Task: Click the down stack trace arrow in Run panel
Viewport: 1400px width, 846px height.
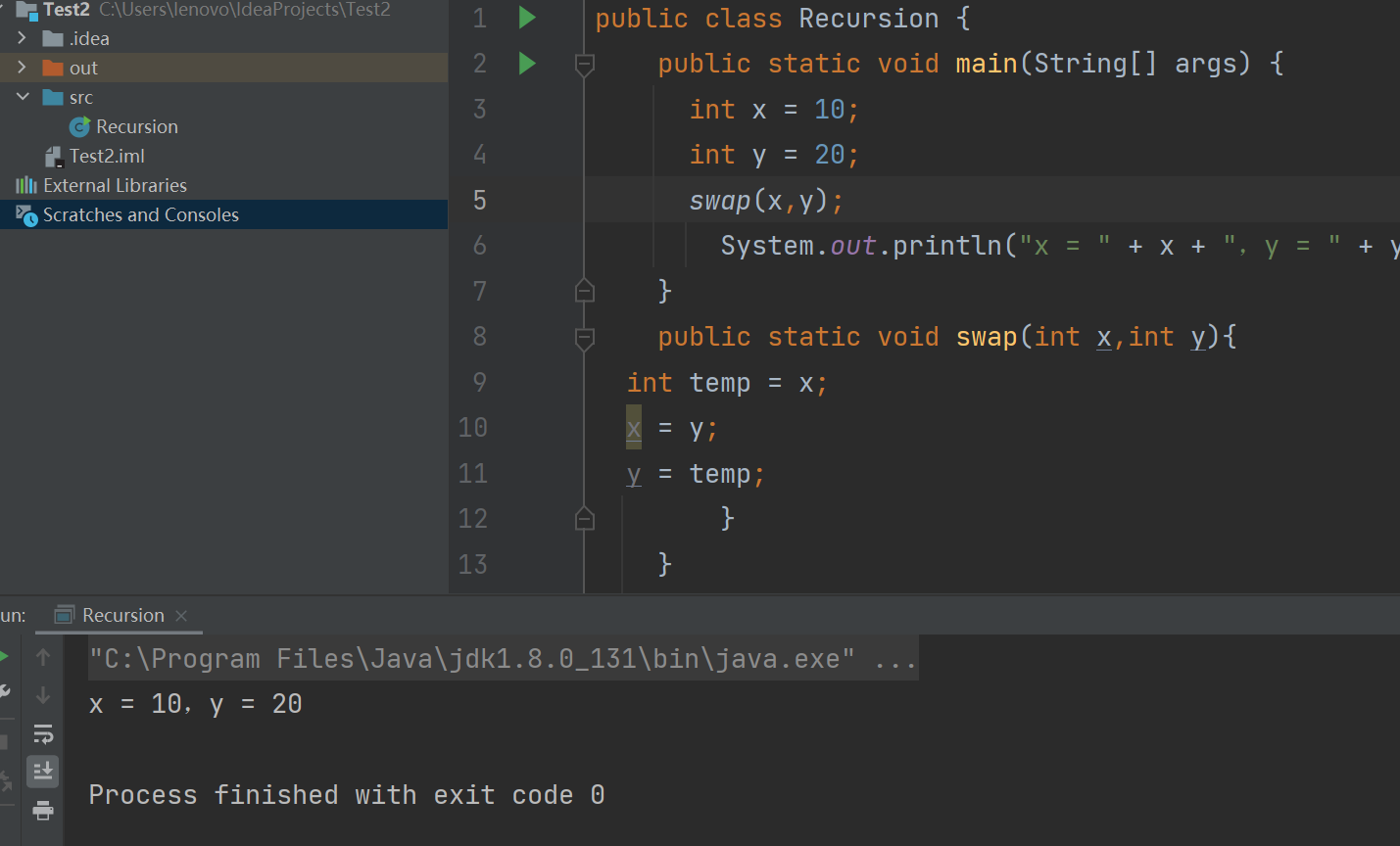Action: [43, 695]
